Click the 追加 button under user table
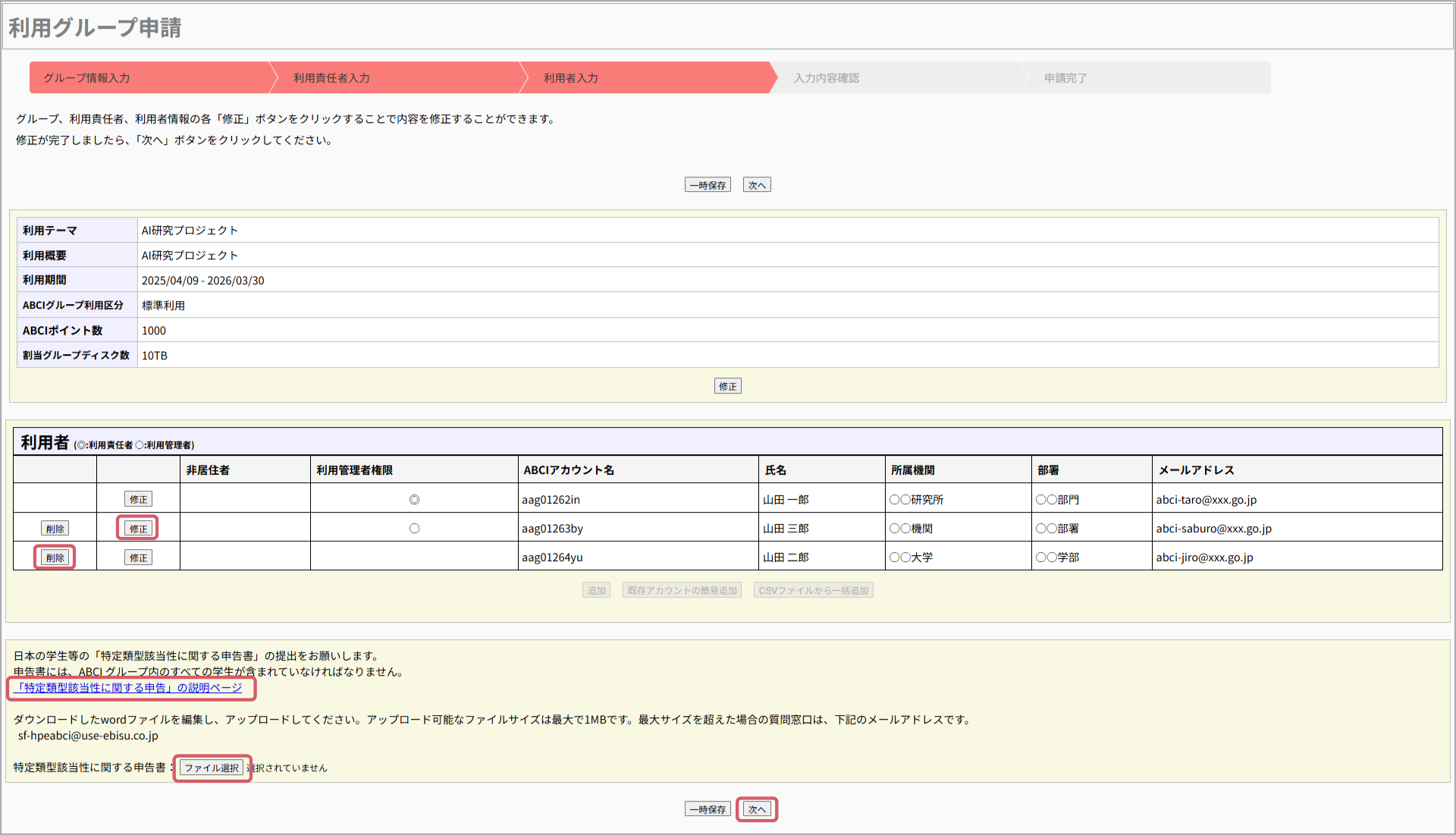The height and width of the screenshot is (835, 1456). pyautogui.click(x=597, y=590)
